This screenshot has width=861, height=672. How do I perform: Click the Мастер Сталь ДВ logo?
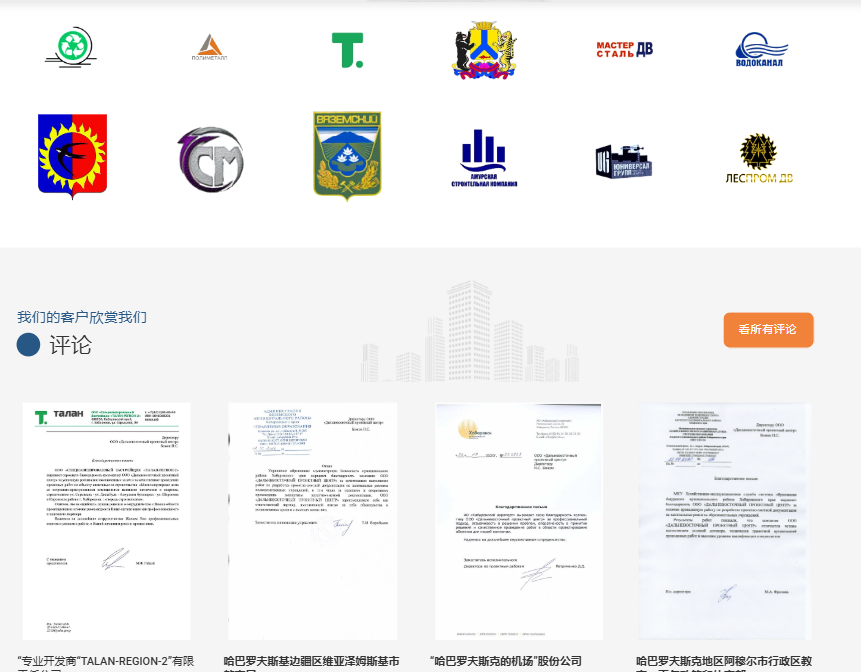(x=624, y=48)
